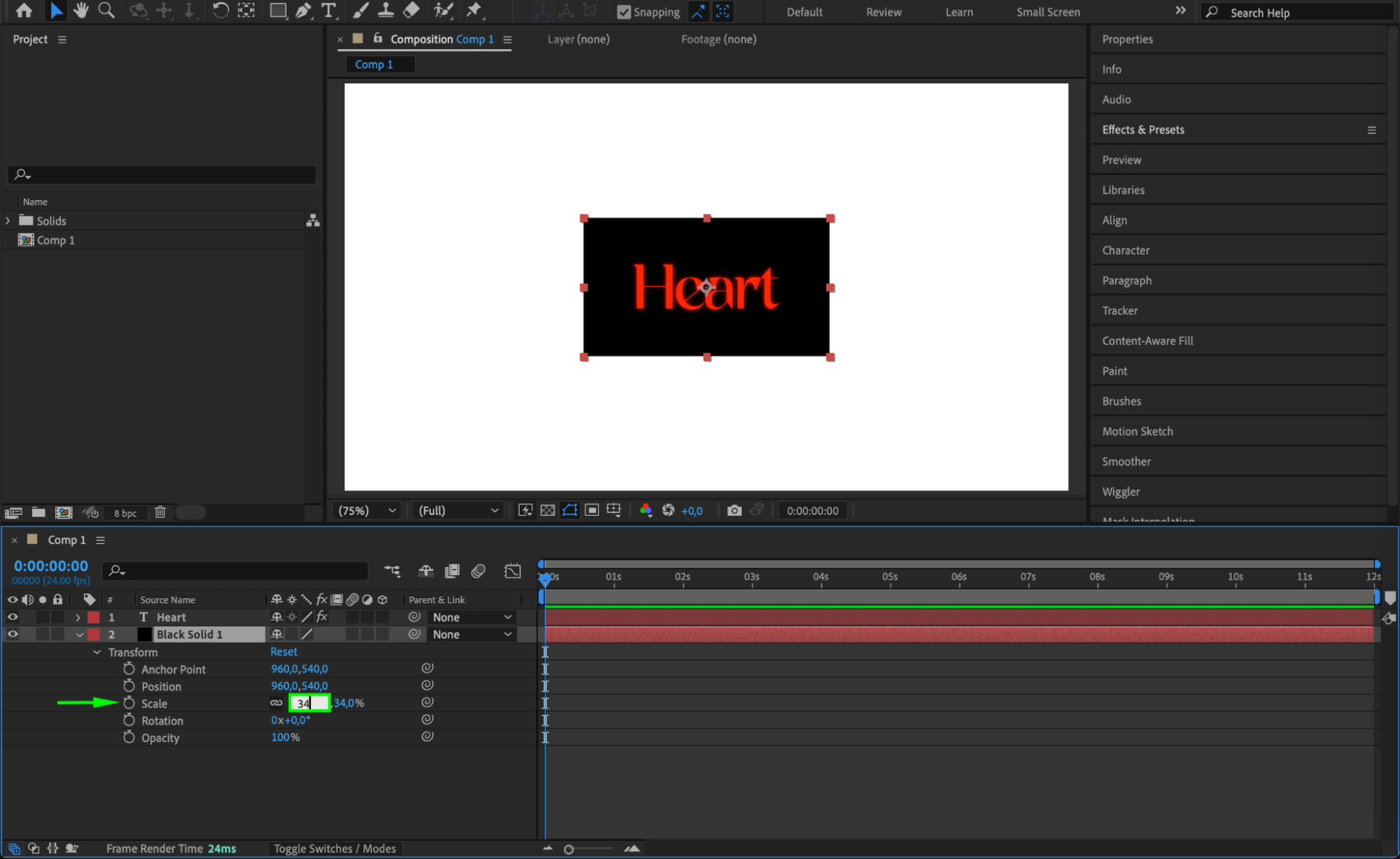1400x859 pixels.
Task: Open the magnification ratio dropdown (75%)
Action: [x=367, y=511]
